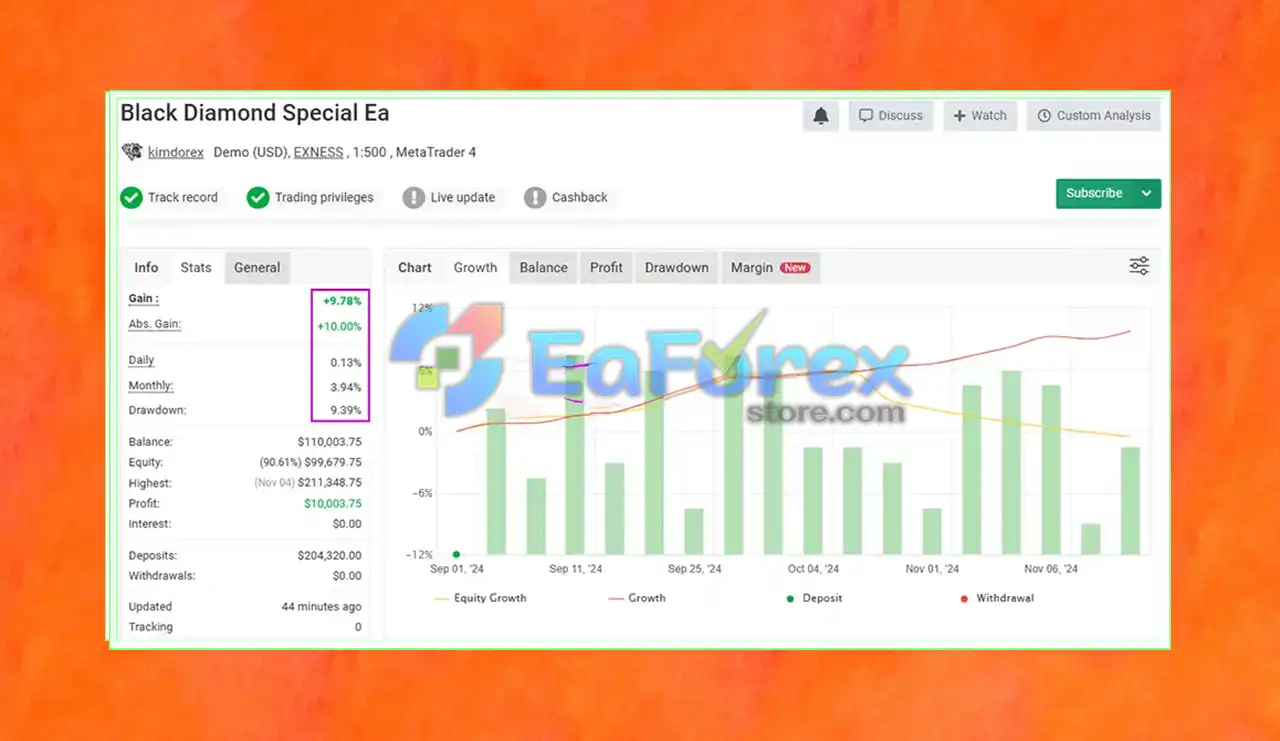Click the Track record green check icon
Viewport: 1280px width, 741px height.
pyautogui.click(x=131, y=197)
